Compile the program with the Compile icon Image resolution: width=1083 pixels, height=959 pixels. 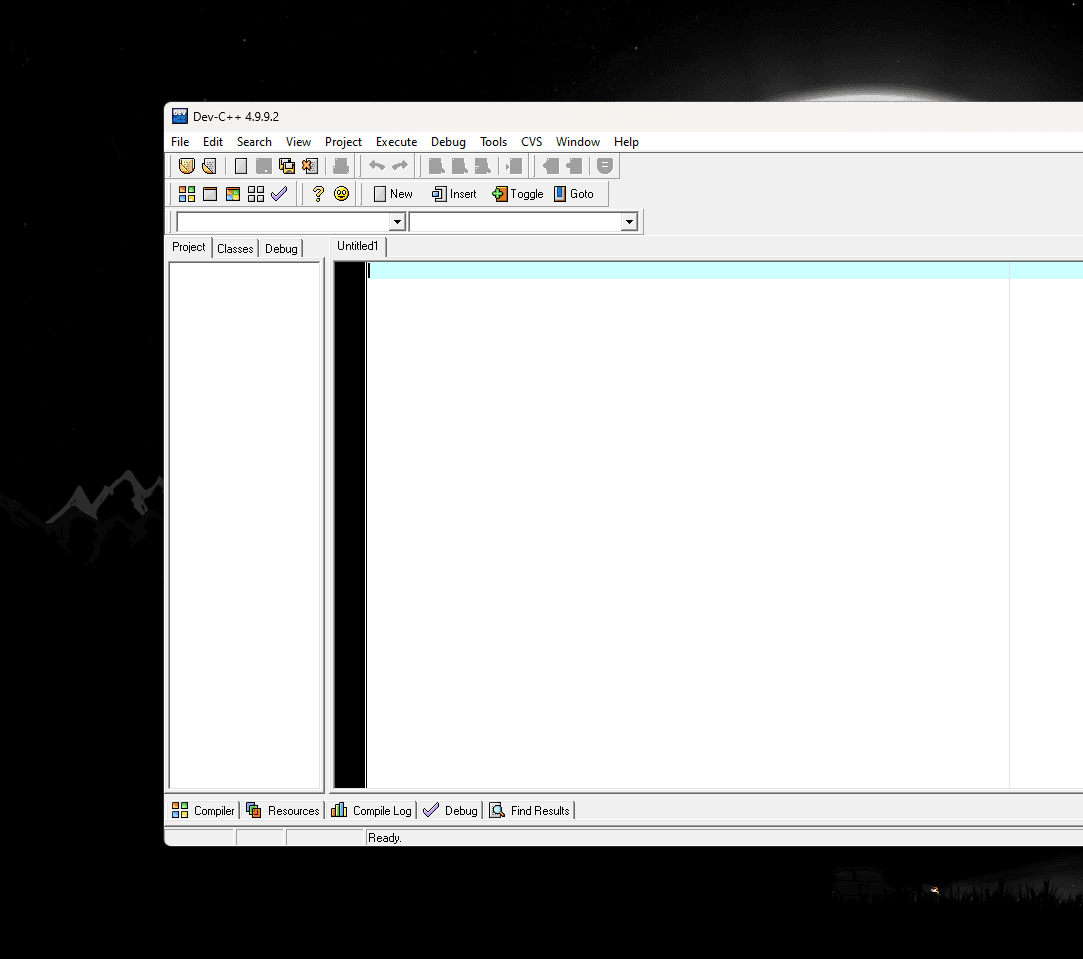186,194
